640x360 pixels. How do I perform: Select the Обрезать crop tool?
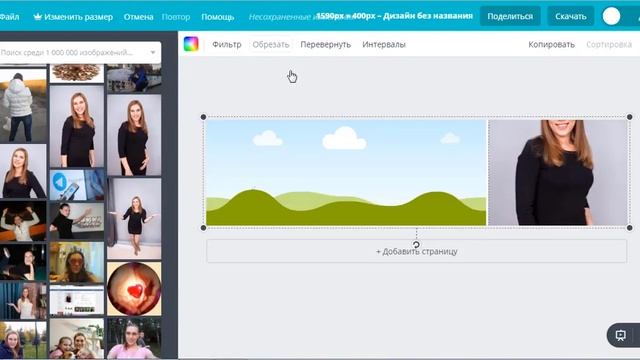click(x=271, y=44)
